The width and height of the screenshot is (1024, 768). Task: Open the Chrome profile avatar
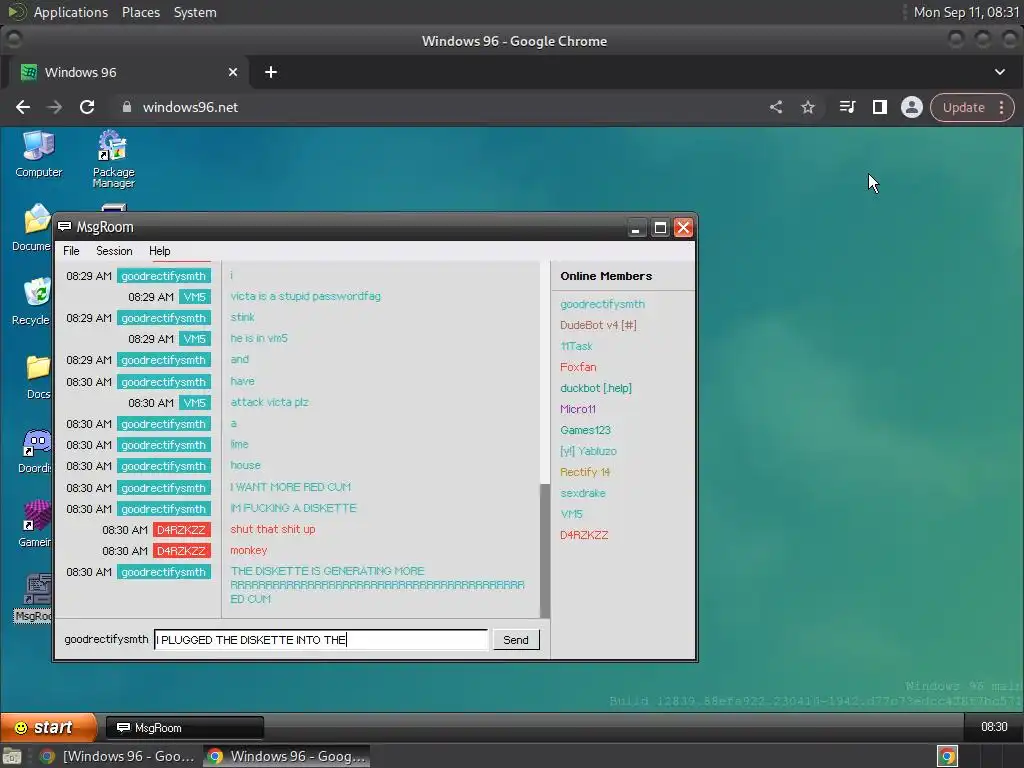coord(912,107)
